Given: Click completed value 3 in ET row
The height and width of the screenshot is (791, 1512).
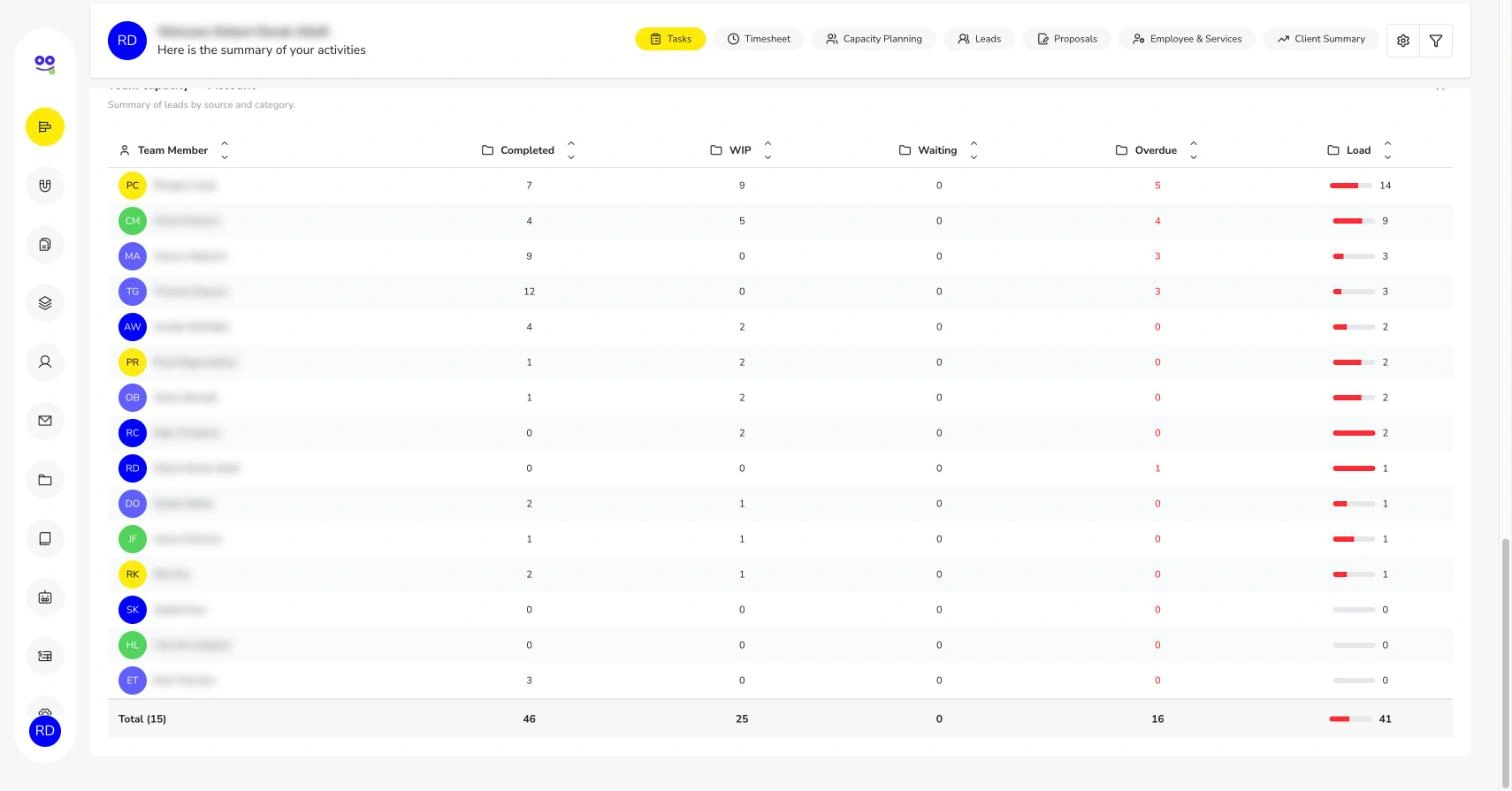Looking at the screenshot, I should [529, 681].
